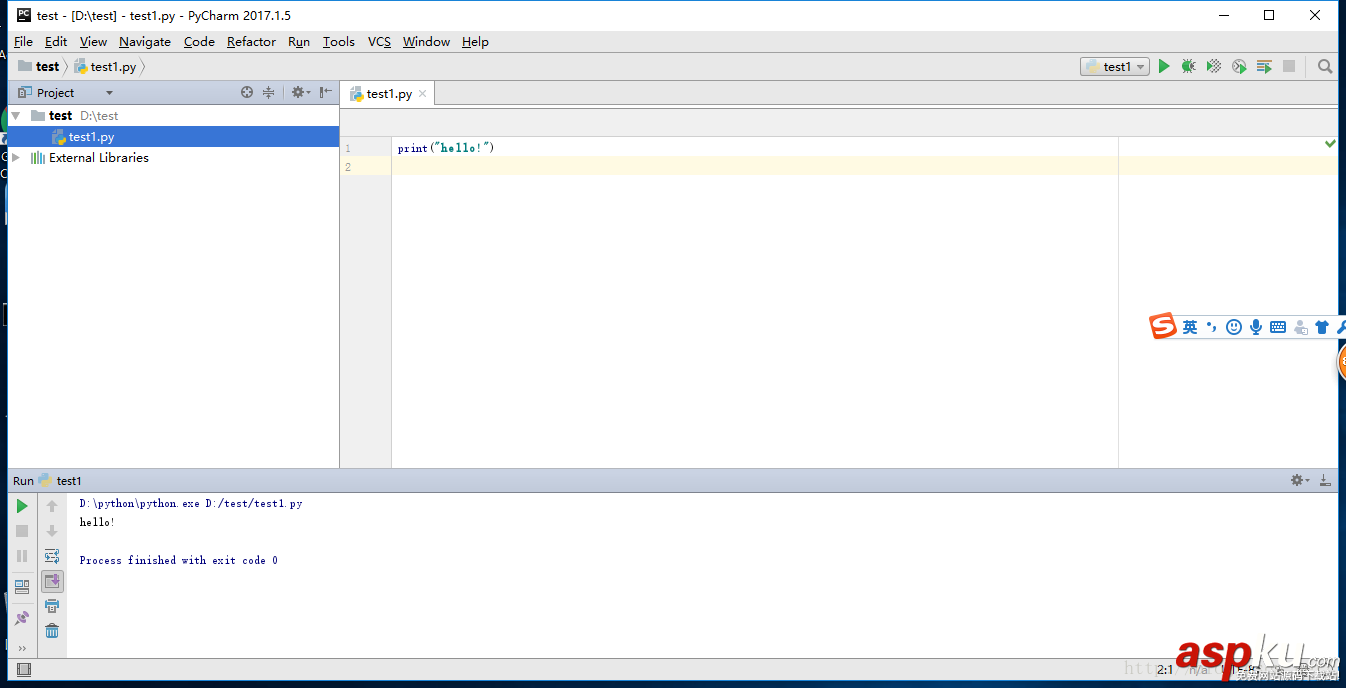Run test1 with the green toolbar arrow
The width and height of the screenshot is (1346, 688).
click(x=1163, y=66)
